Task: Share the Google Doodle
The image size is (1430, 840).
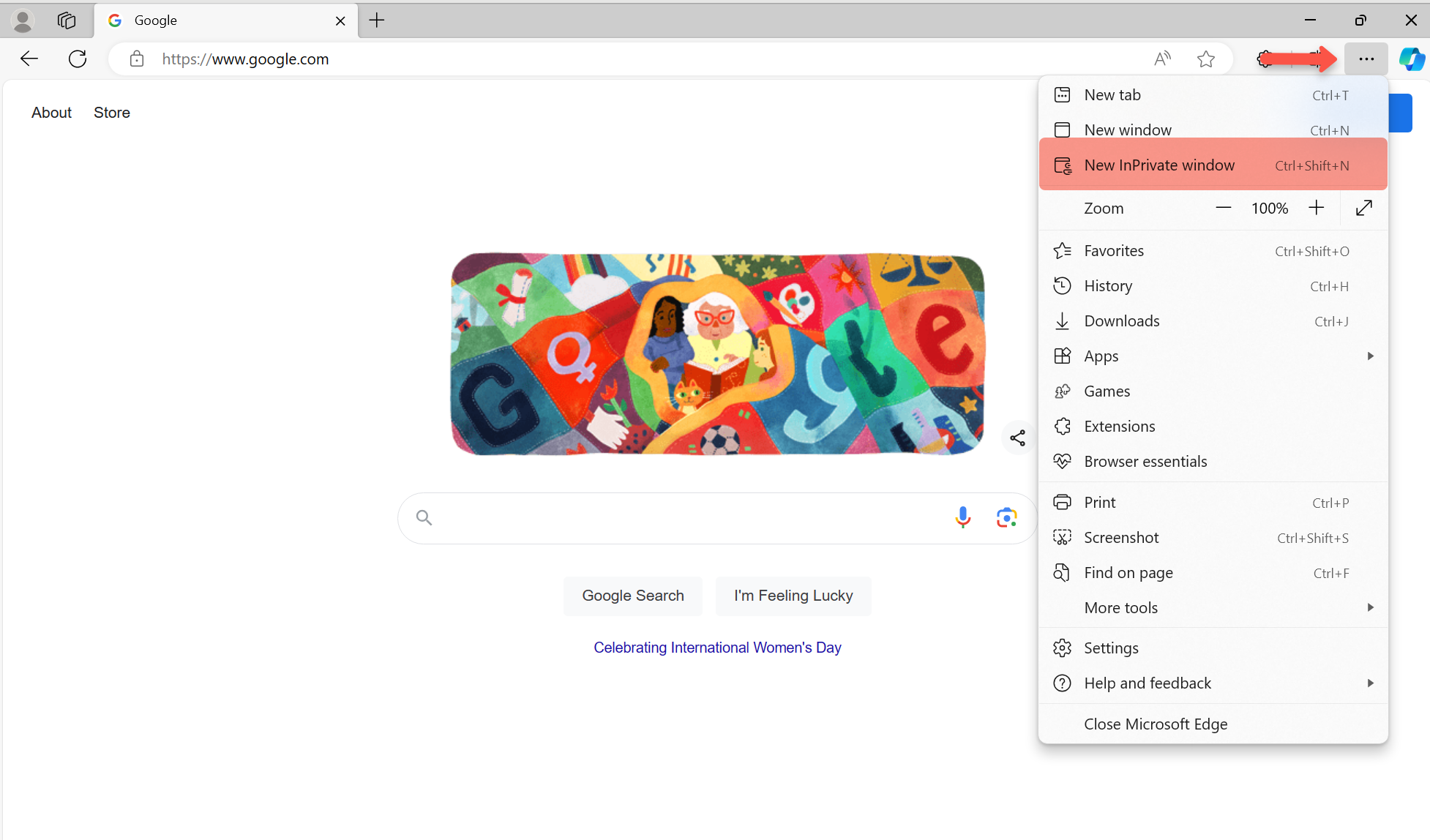Action: coord(1017,438)
